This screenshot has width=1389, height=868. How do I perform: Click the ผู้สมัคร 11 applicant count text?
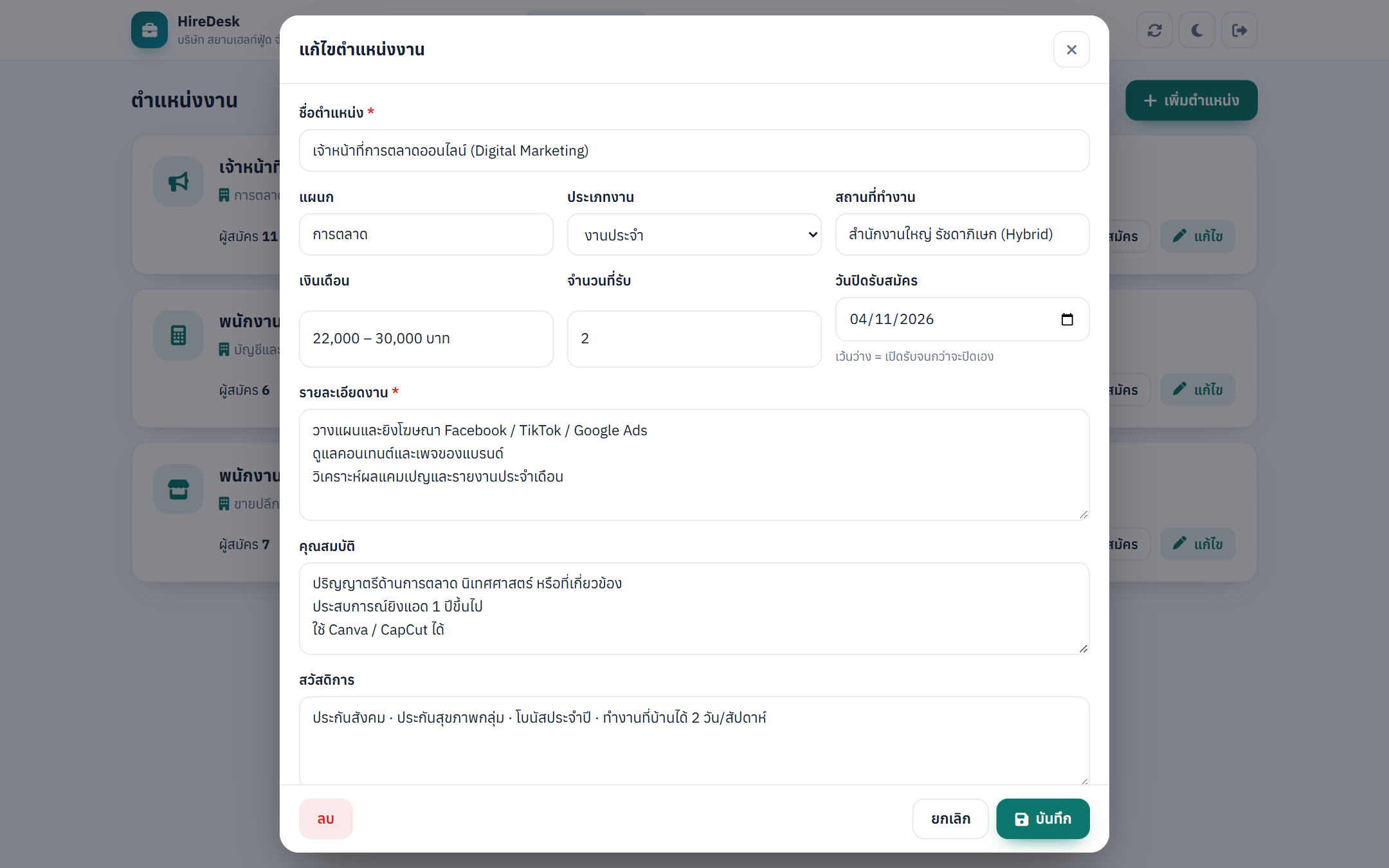pyautogui.click(x=248, y=237)
